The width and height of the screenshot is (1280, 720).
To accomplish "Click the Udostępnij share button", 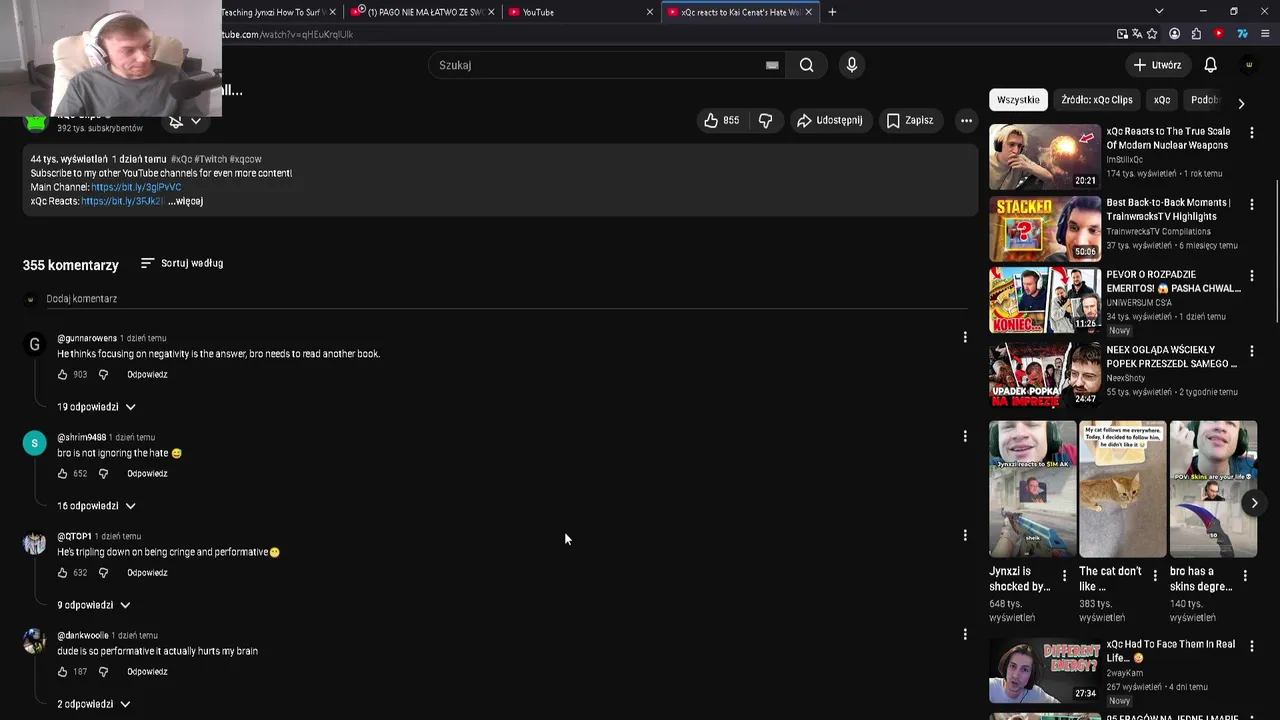I will tap(829, 120).
